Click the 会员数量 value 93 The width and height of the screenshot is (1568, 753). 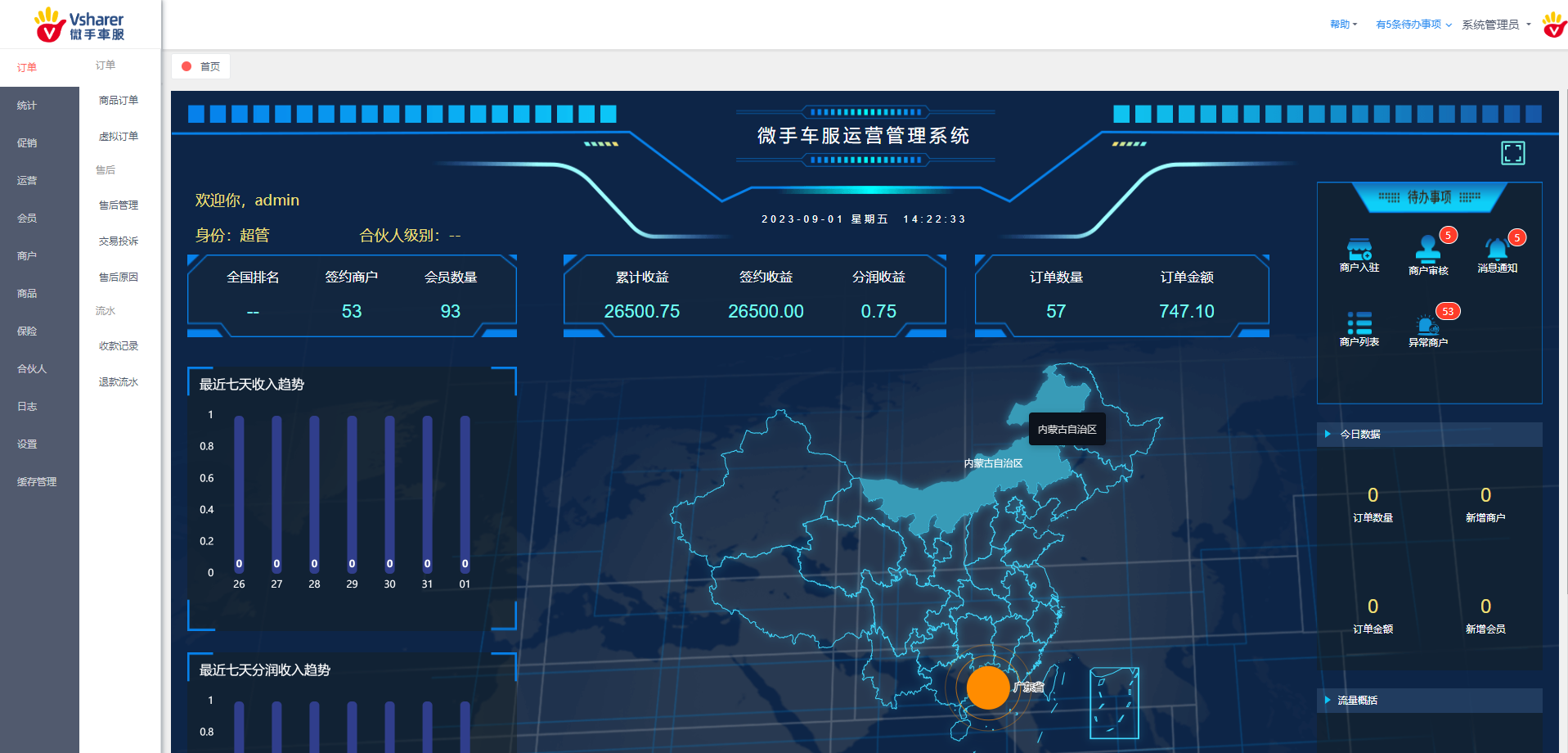(451, 312)
